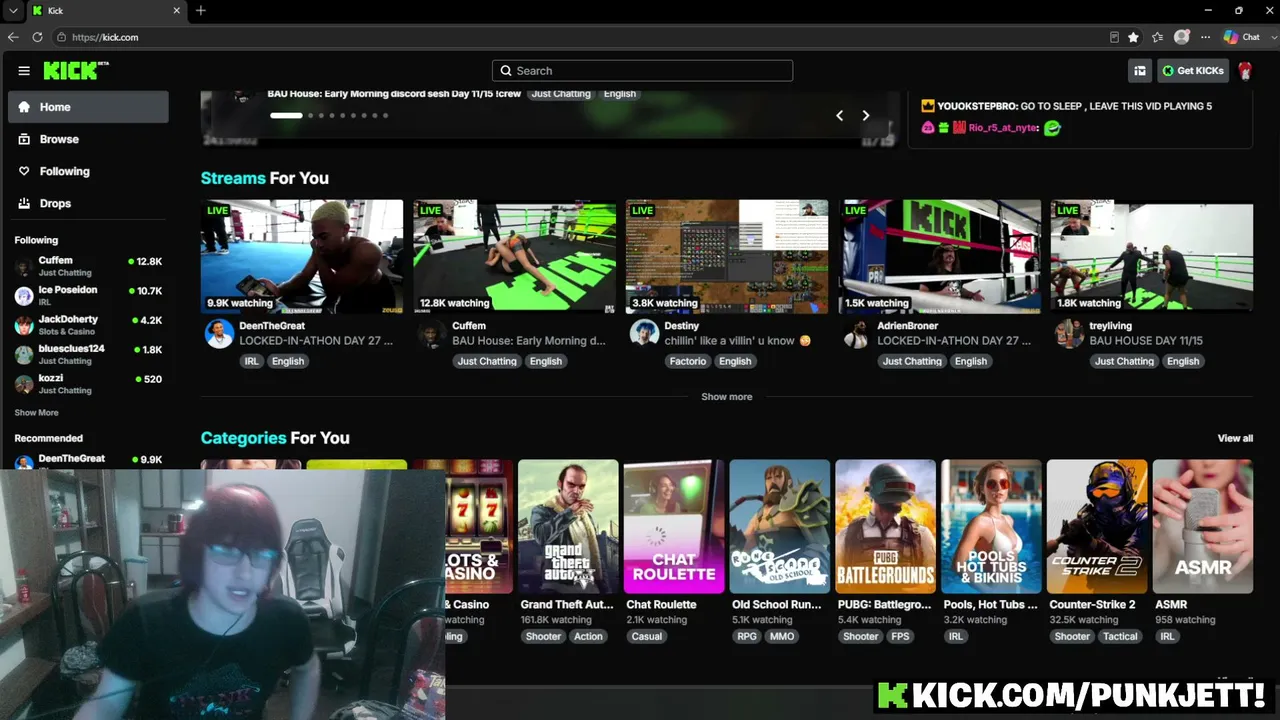Viewport: 1280px width, 720px height.
Task: Click treyliving avatar under stream card
Action: tap(1069, 334)
